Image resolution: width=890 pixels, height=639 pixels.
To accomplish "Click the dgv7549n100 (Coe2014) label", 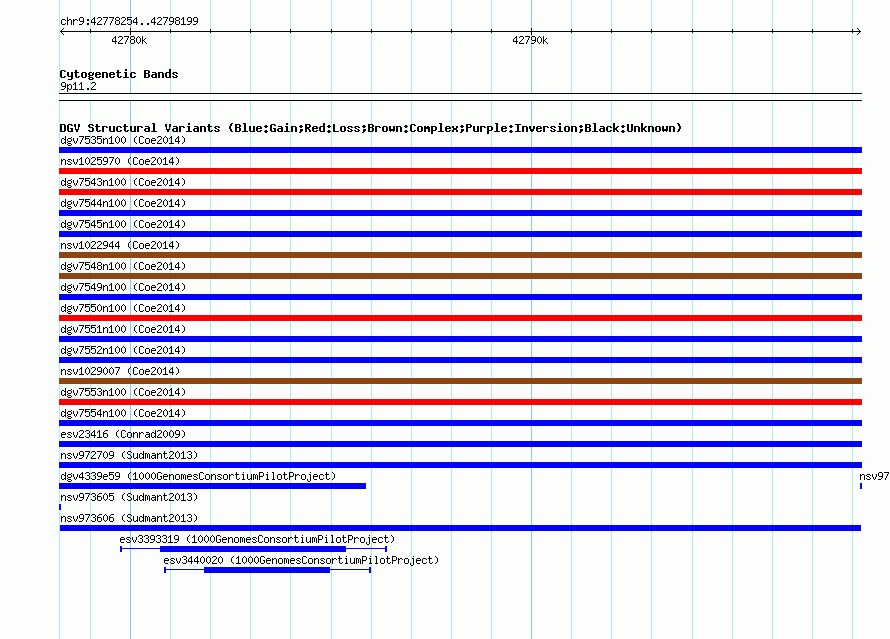I will point(123,287).
